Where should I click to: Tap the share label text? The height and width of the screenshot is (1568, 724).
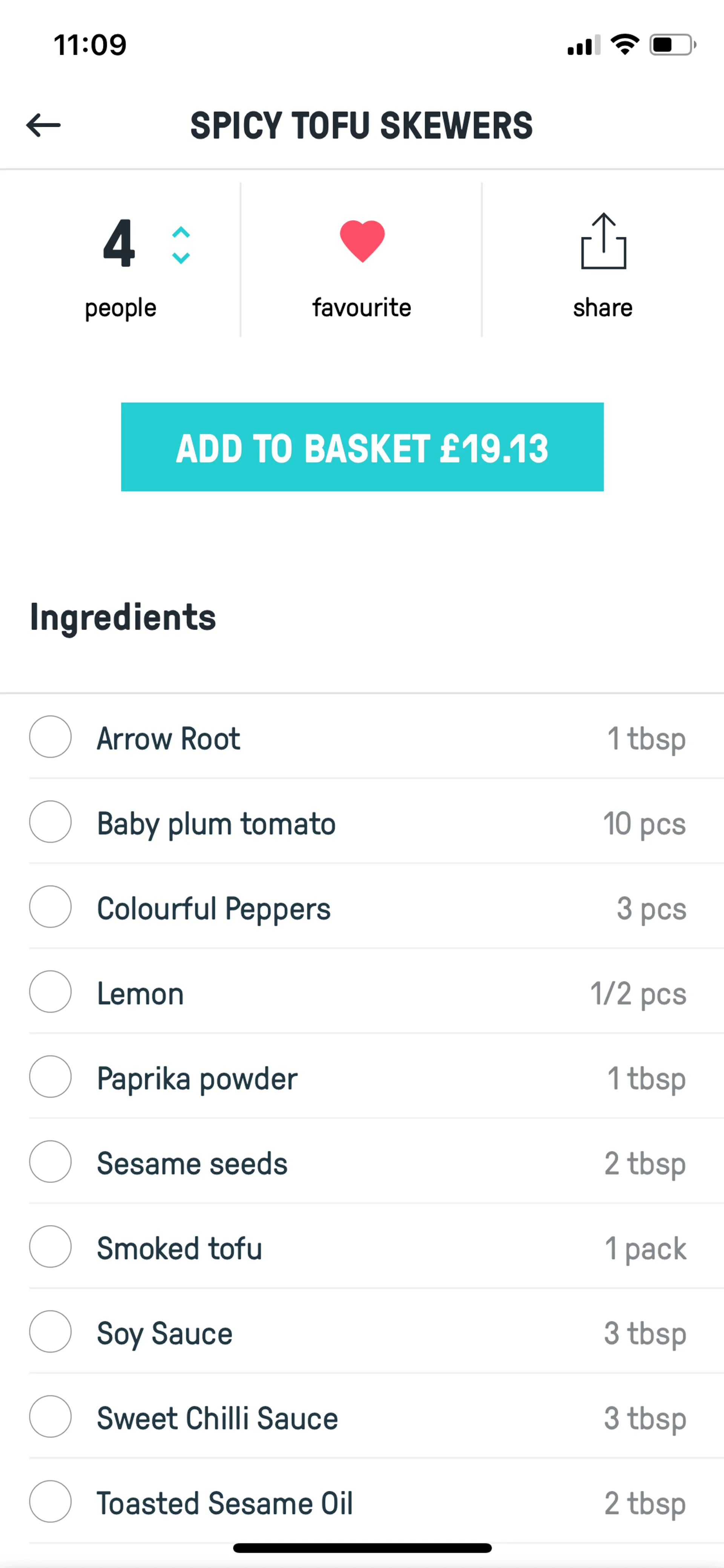(603, 308)
